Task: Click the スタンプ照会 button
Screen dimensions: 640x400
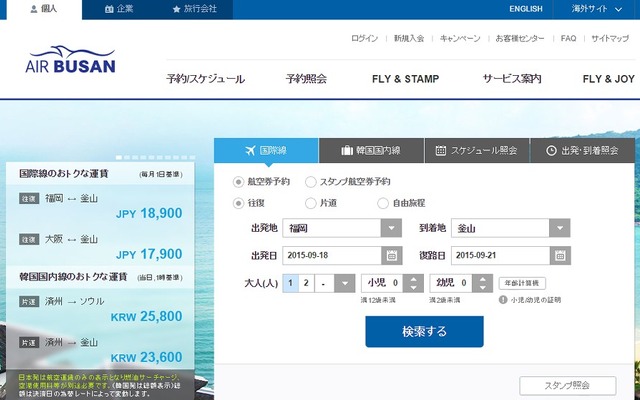Action: tap(567, 385)
